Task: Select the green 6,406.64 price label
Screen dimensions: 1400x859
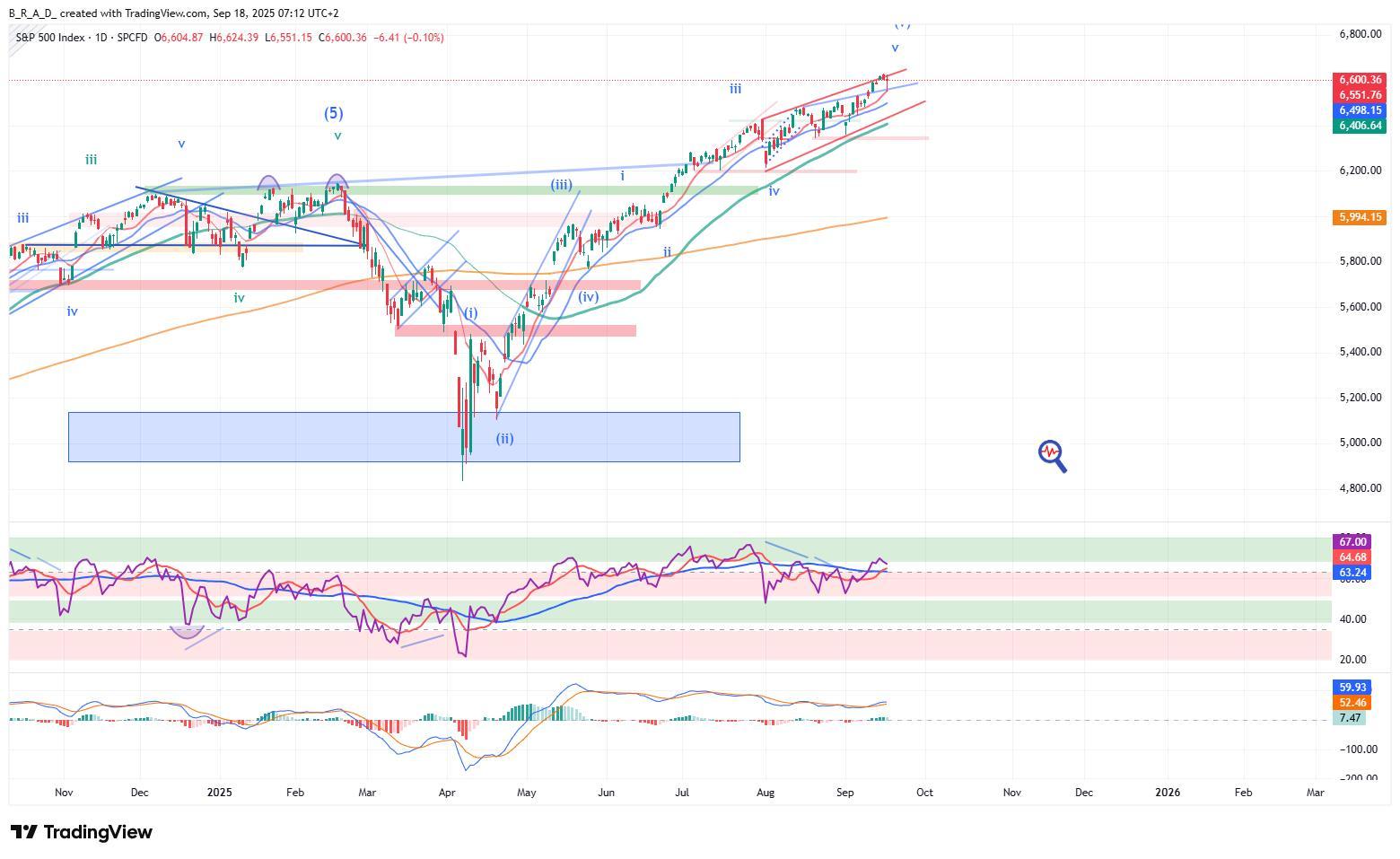Action: [x=1360, y=126]
